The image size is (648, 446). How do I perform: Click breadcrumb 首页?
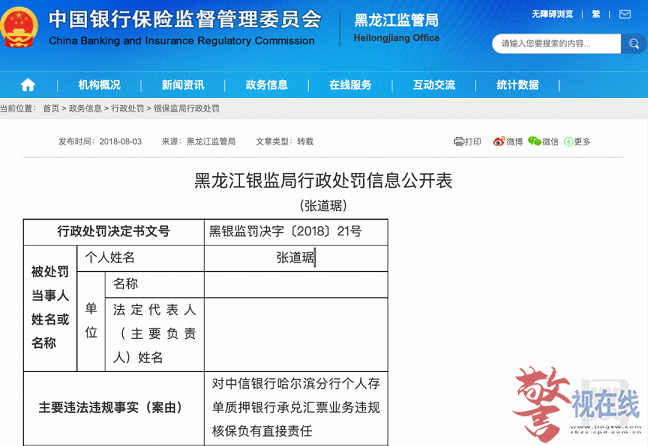click(51, 108)
